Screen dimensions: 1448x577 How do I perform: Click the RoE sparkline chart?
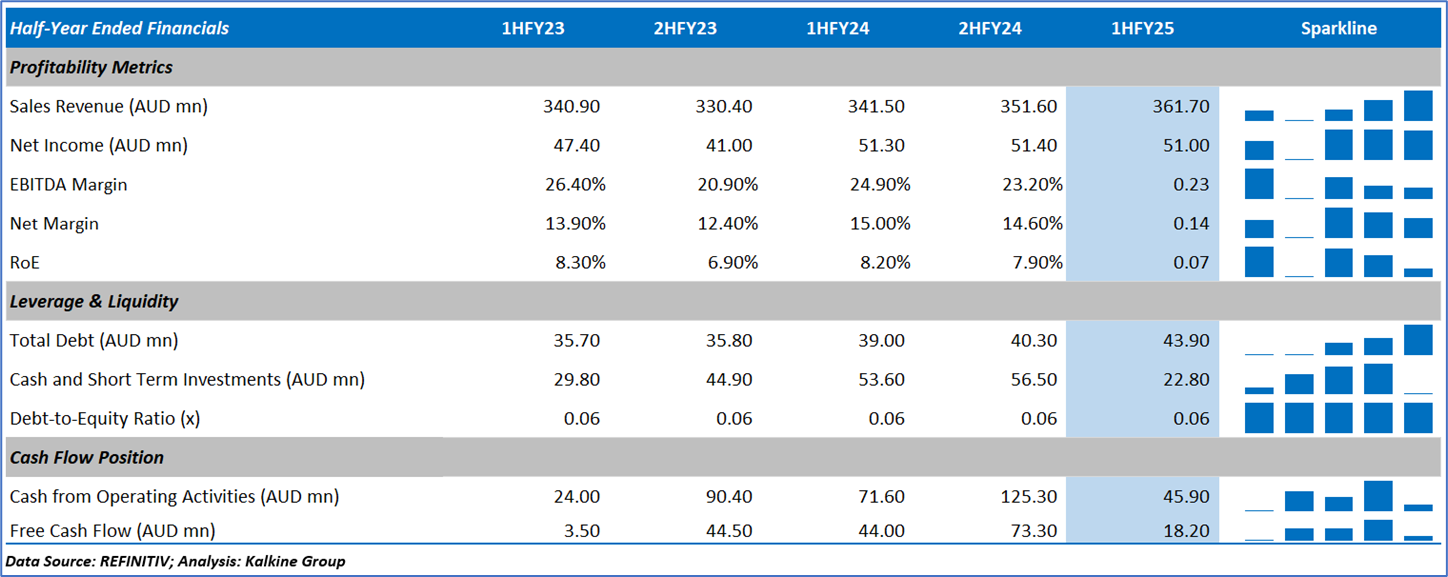click(1338, 262)
